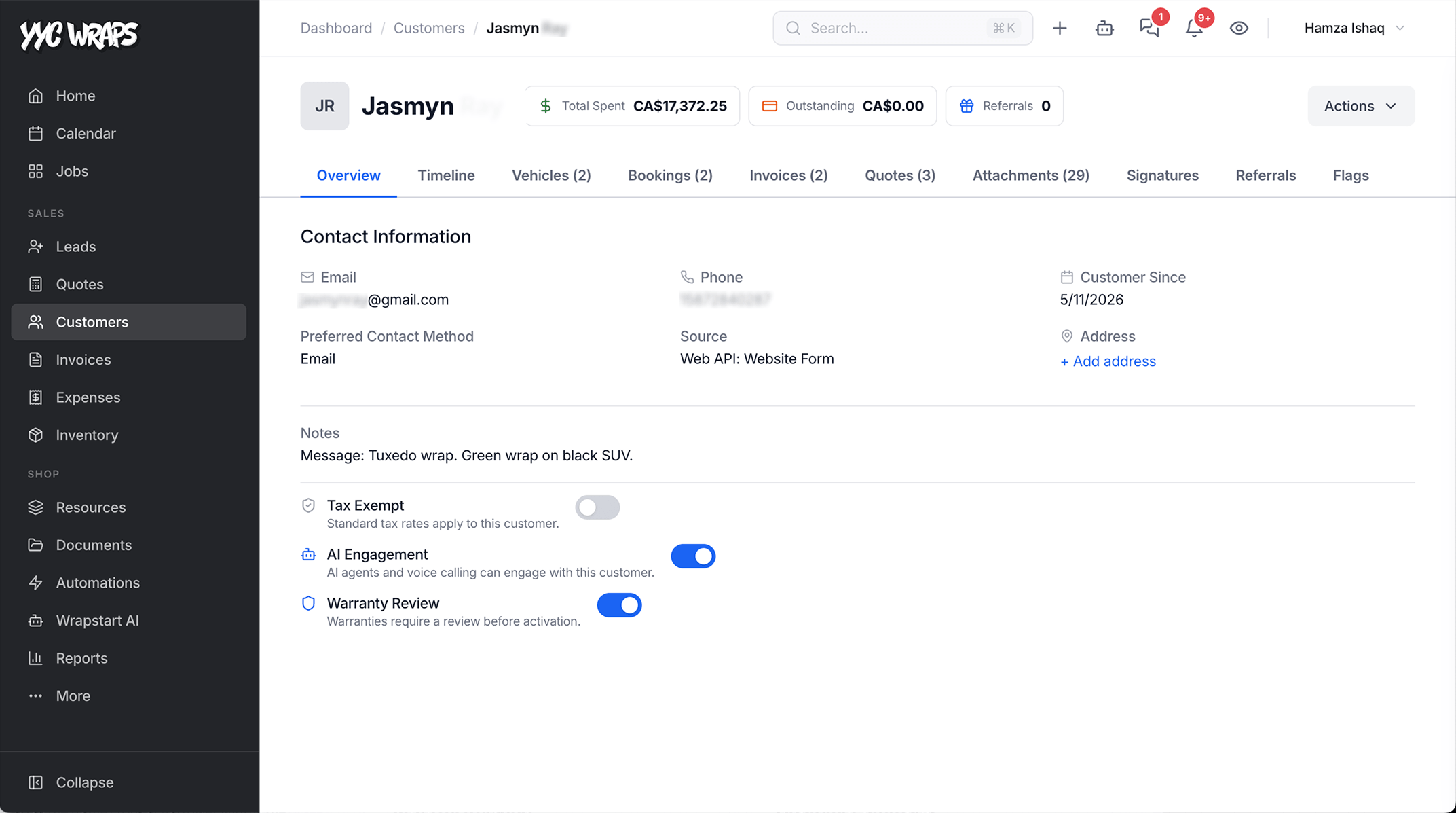Open Wrapstart AI in the sidebar
The width and height of the screenshot is (1456, 813).
point(129,620)
